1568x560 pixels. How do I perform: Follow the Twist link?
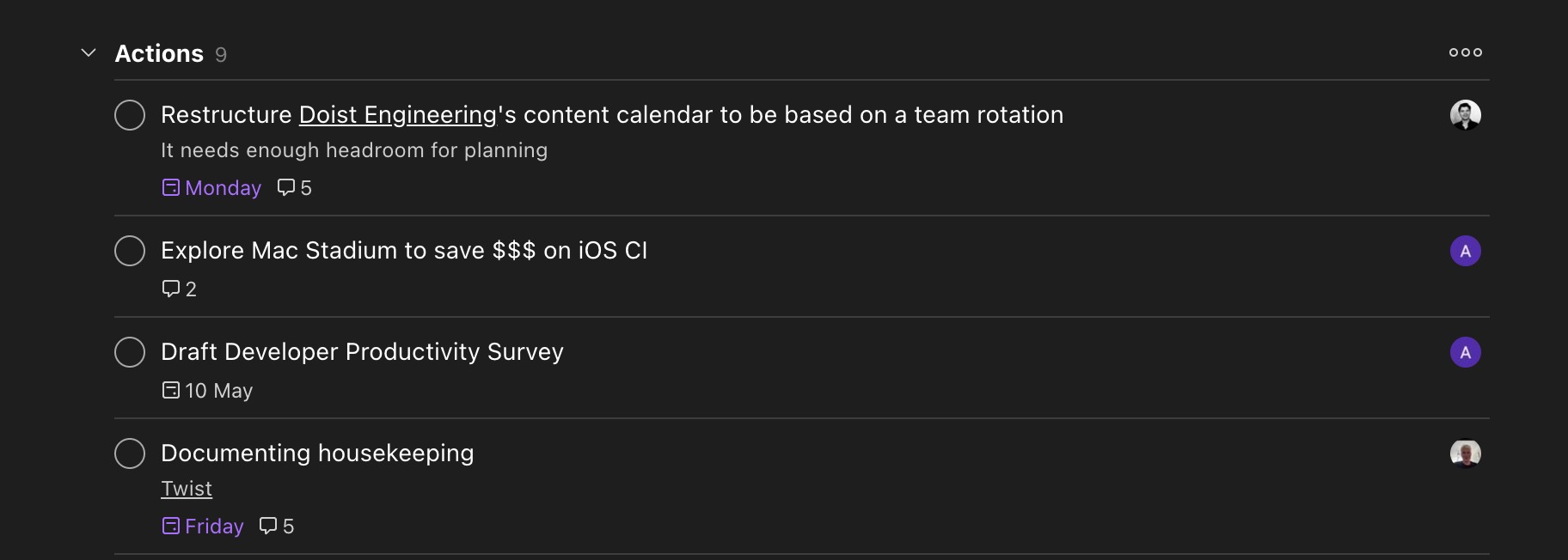point(187,489)
